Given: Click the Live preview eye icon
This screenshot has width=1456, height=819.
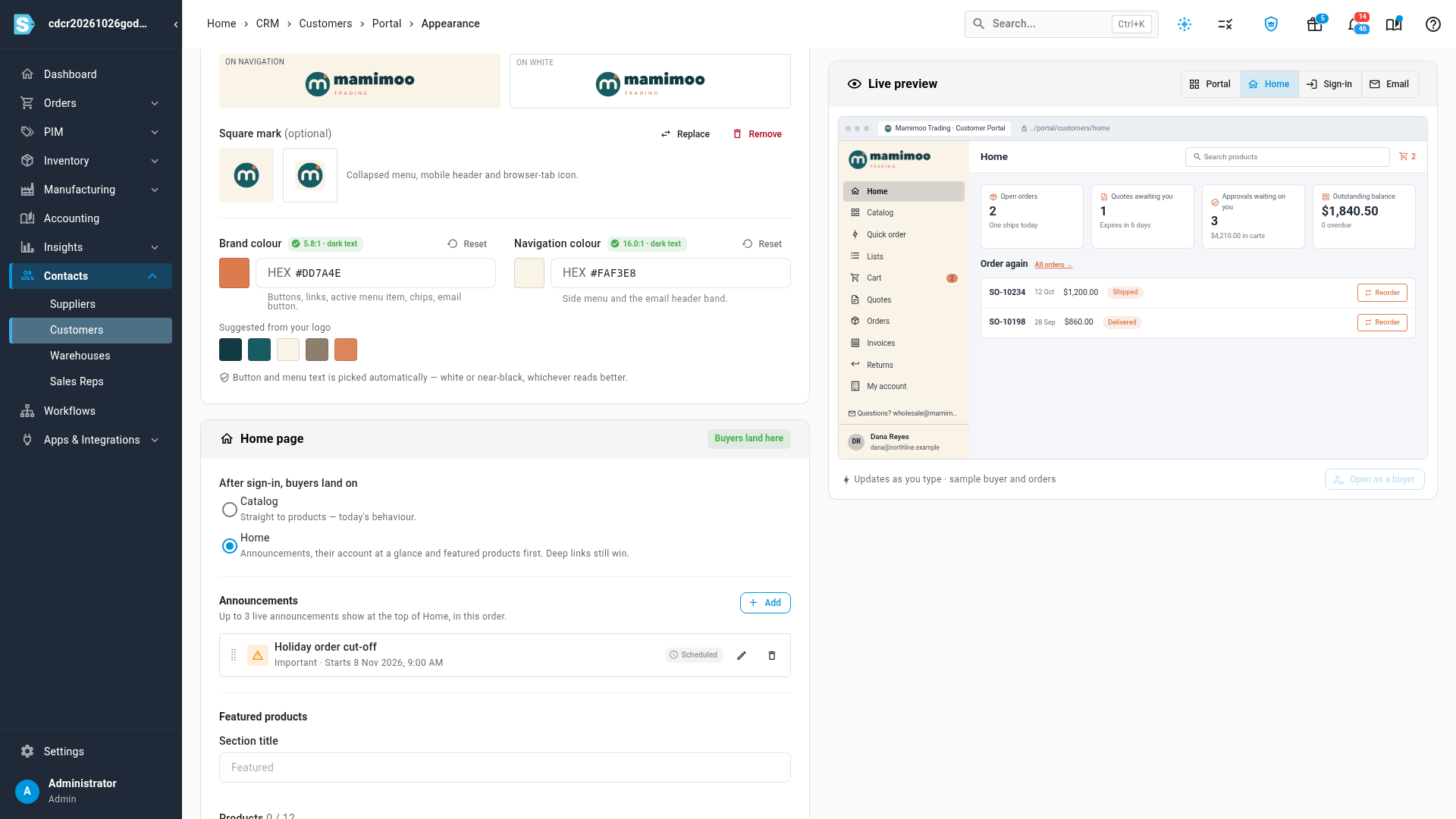Looking at the screenshot, I should coord(855,84).
